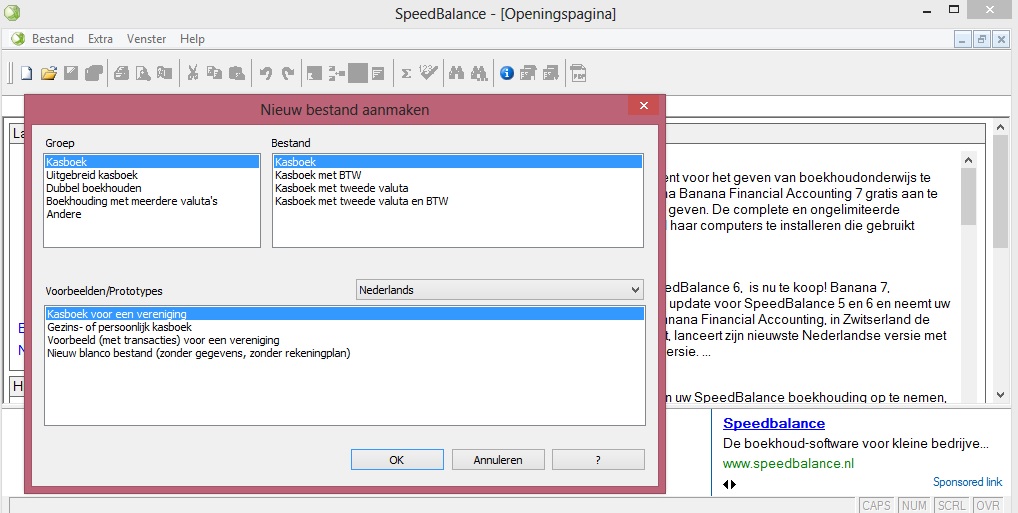Screen dimensions: 1018x513
Task: Select Kasboek voor een vereniging prototype
Action: (345, 314)
